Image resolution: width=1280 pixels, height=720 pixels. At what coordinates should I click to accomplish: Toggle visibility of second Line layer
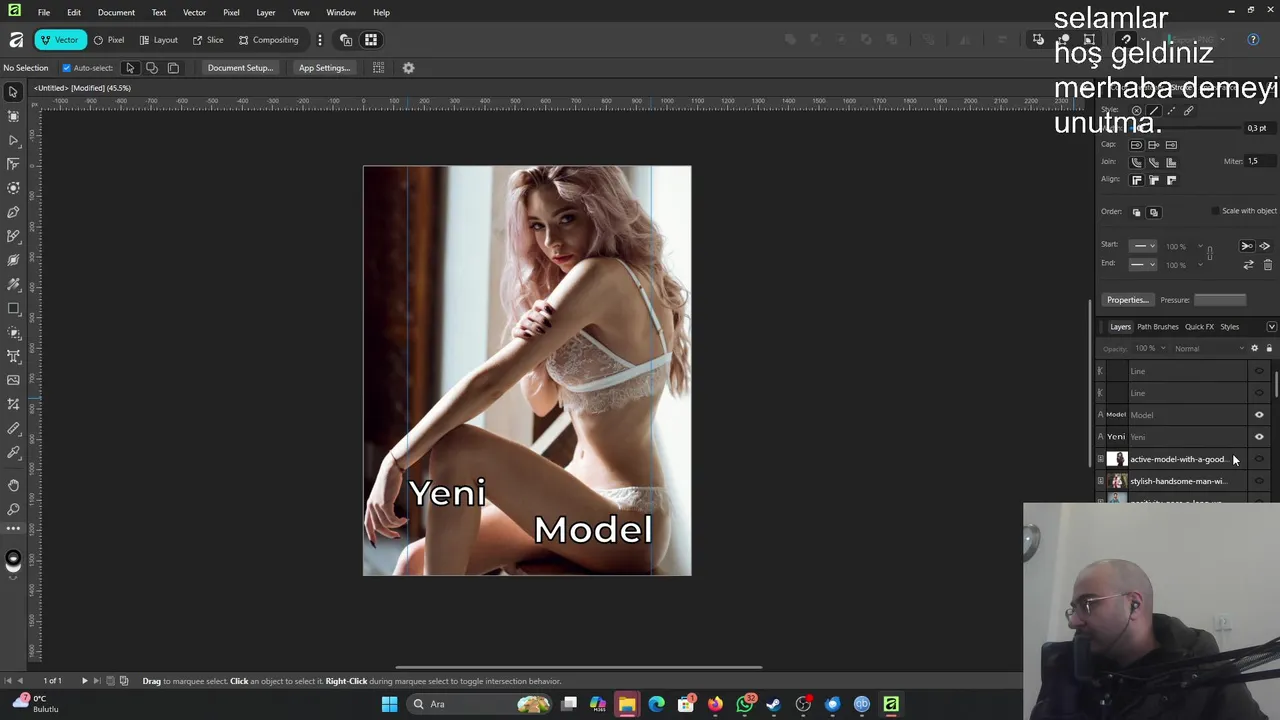[1259, 393]
